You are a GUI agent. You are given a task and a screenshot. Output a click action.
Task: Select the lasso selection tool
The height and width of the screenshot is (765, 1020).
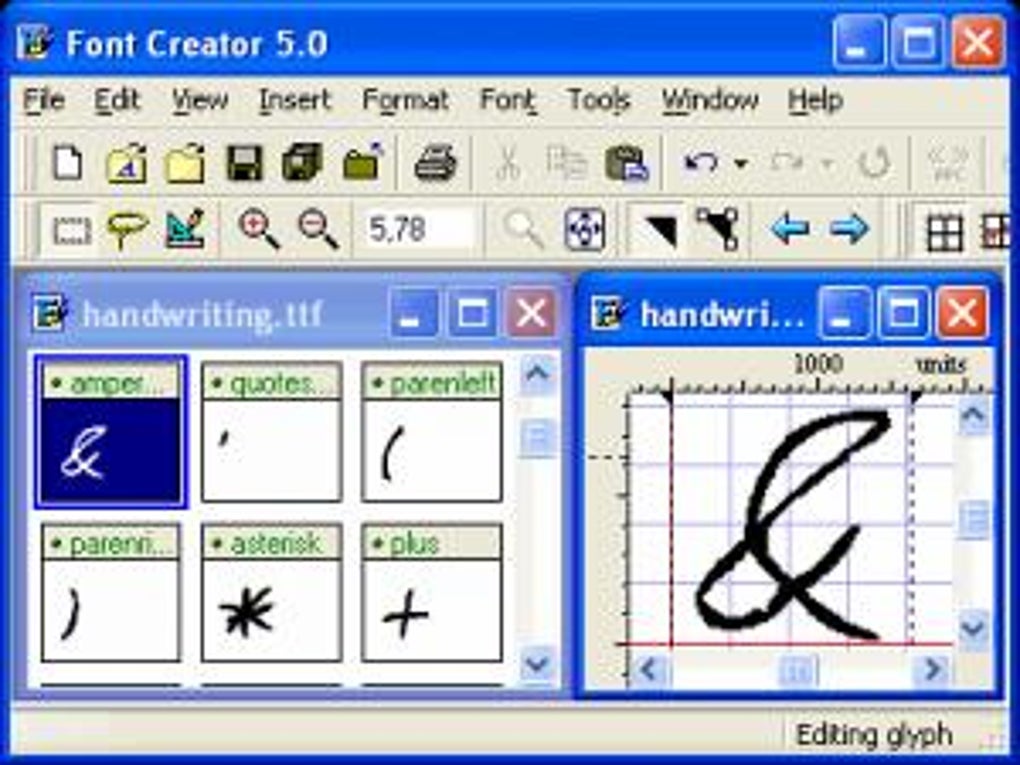coord(128,231)
